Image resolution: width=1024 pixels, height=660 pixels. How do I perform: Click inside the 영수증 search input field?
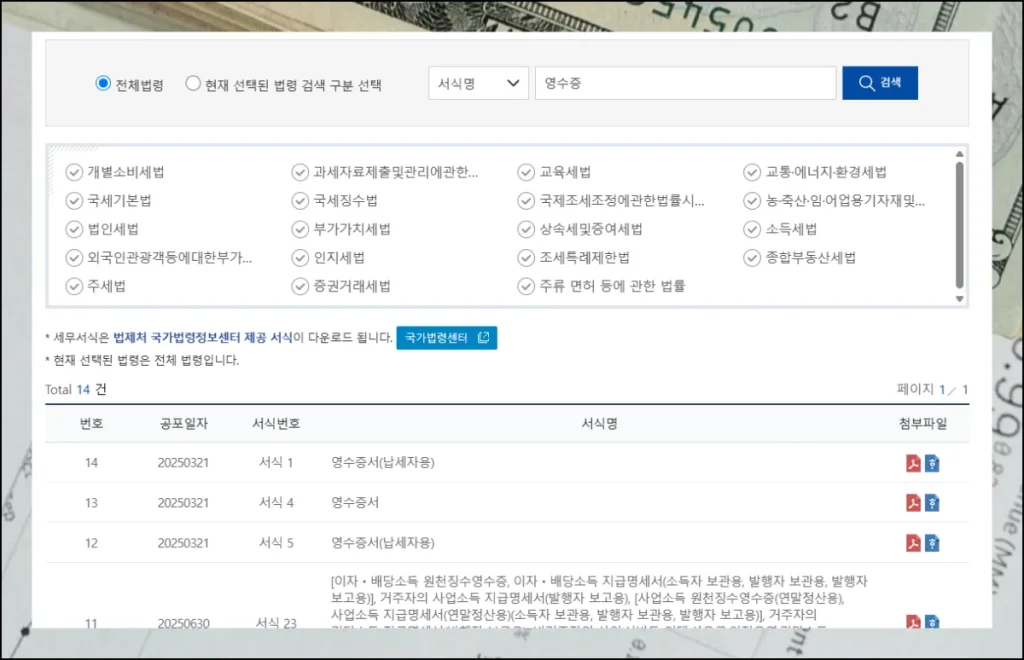(685, 82)
